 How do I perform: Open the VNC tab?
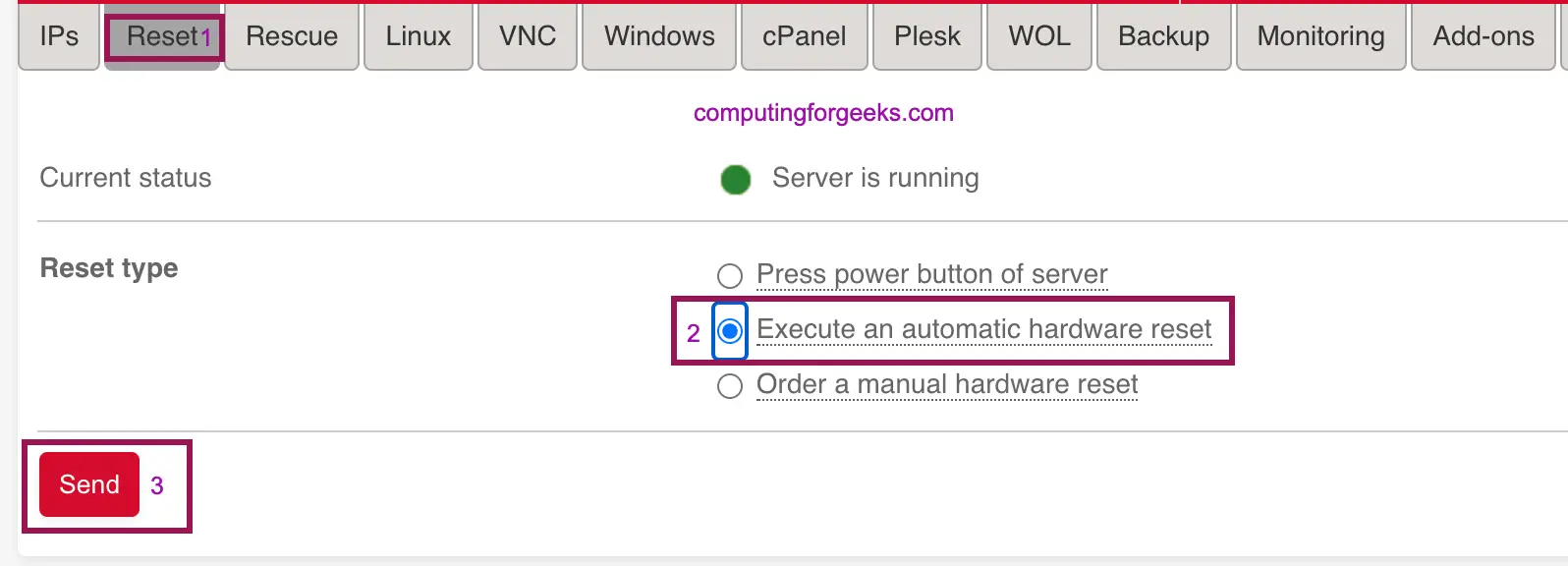tap(527, 36)
